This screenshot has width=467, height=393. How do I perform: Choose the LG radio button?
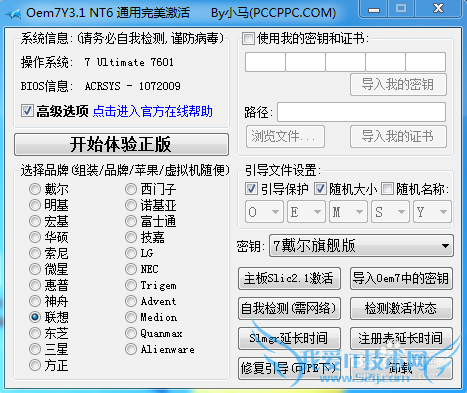click(131, 253)
